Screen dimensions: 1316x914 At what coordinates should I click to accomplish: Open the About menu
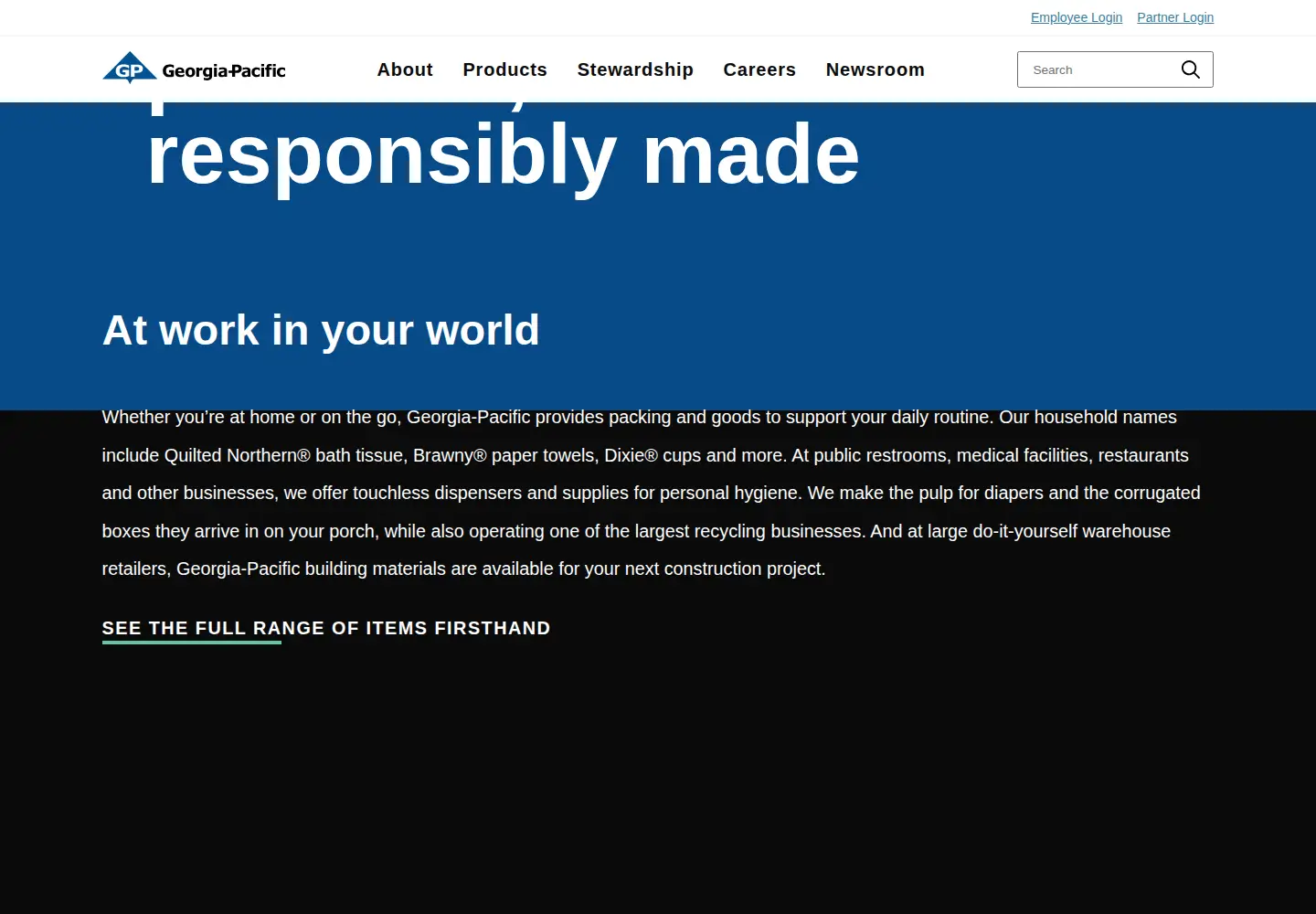(x=405, y=69)
